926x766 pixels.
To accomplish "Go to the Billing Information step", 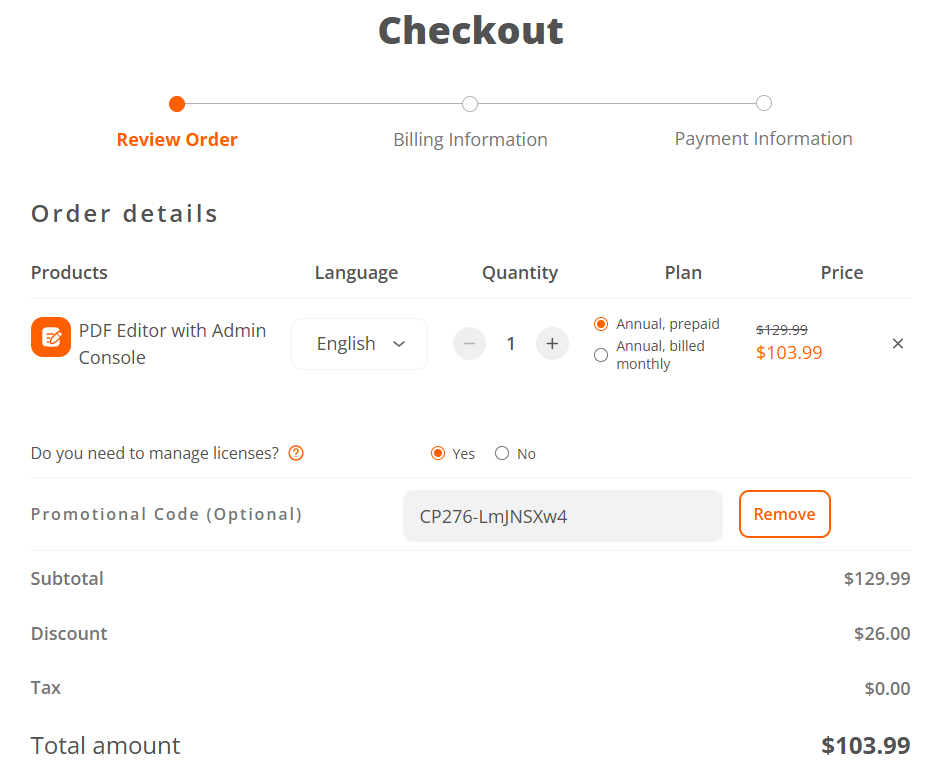I will pyautogui.click(x=470, y=139).
